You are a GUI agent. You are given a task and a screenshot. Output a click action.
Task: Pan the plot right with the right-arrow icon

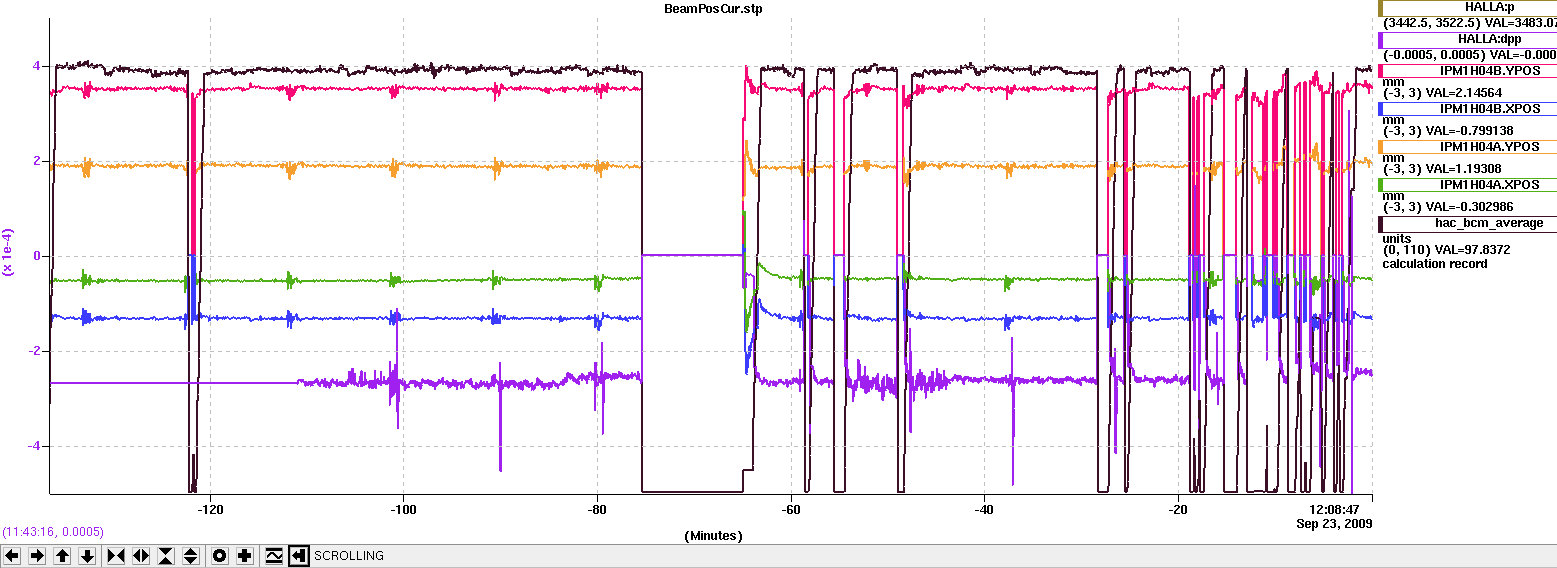(x=37, y=555)
